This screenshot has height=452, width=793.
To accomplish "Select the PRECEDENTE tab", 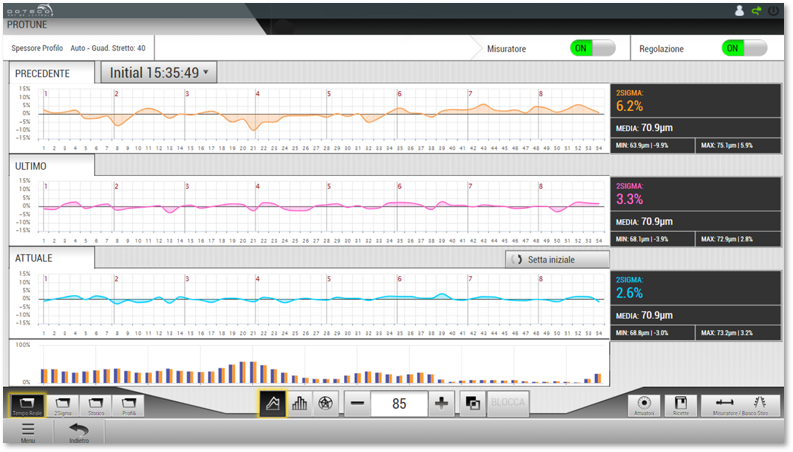I will pyautogui.click(x=52, y=74).
